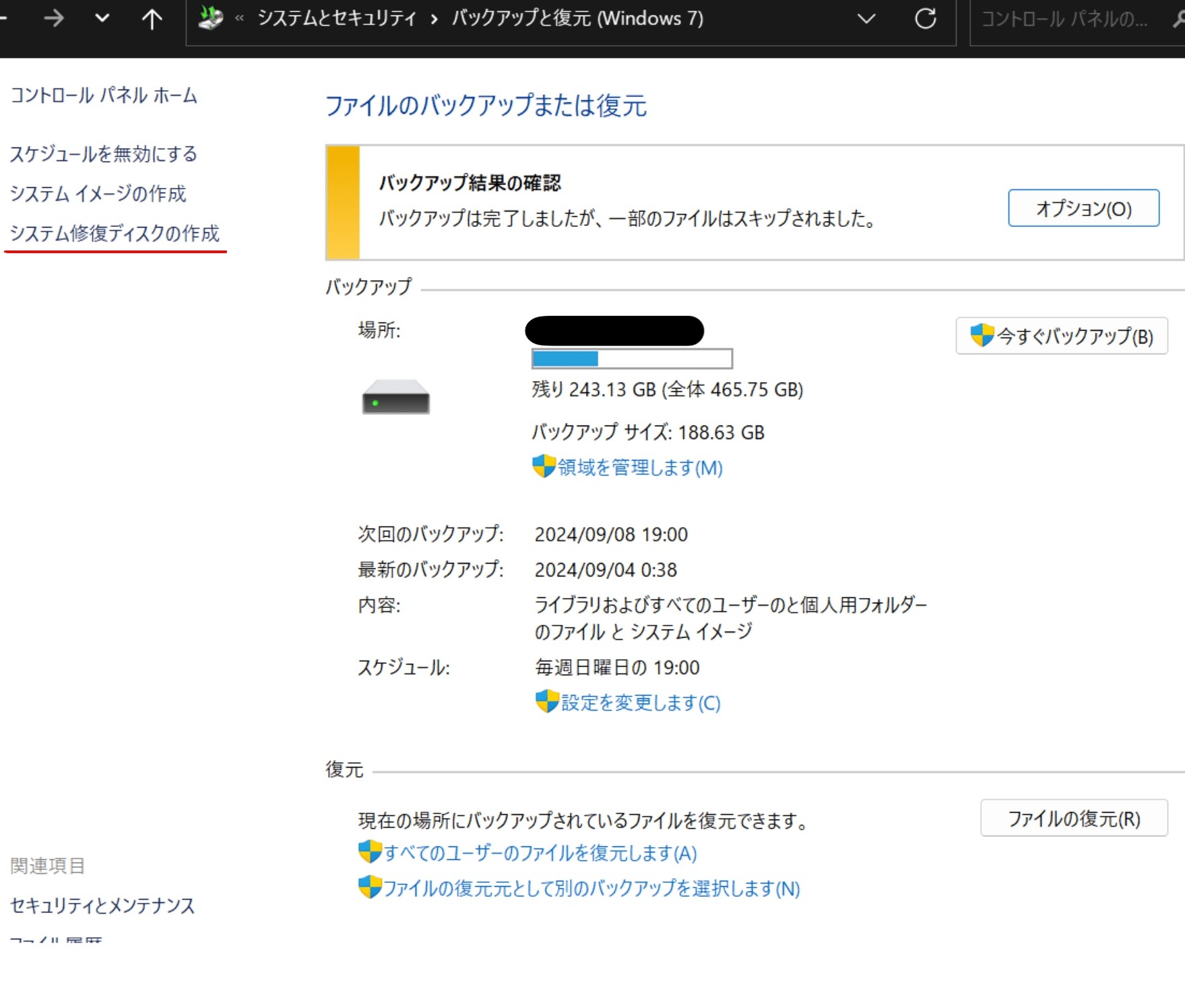Image resolution: width=1185 pixels, height=1008 pixels.
Task: Open the address bar dropdown chevron
Action: pyautogui.click(x=866, y=19)
